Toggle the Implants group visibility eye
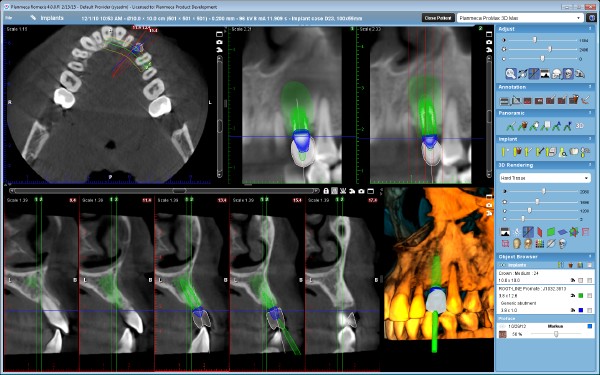Screen dimensions: 600x375 click(503, 265)
